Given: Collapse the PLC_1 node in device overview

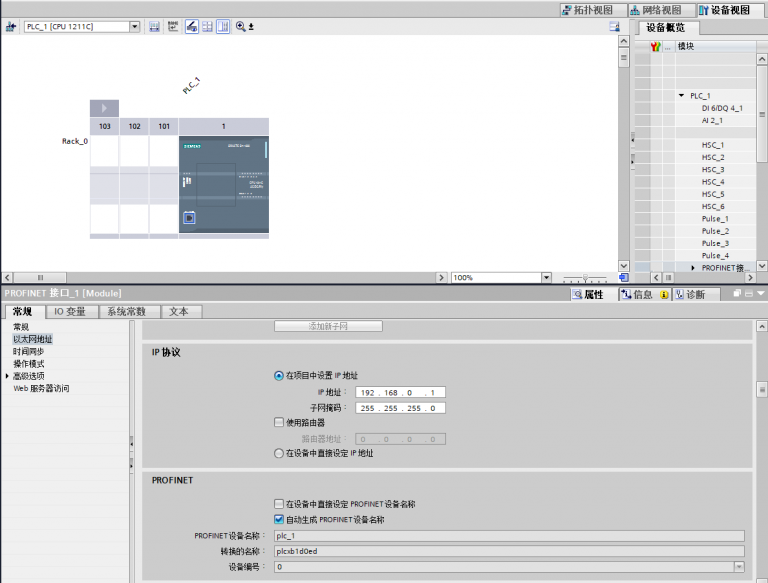Looking at the screenshot, I should 681,96.
